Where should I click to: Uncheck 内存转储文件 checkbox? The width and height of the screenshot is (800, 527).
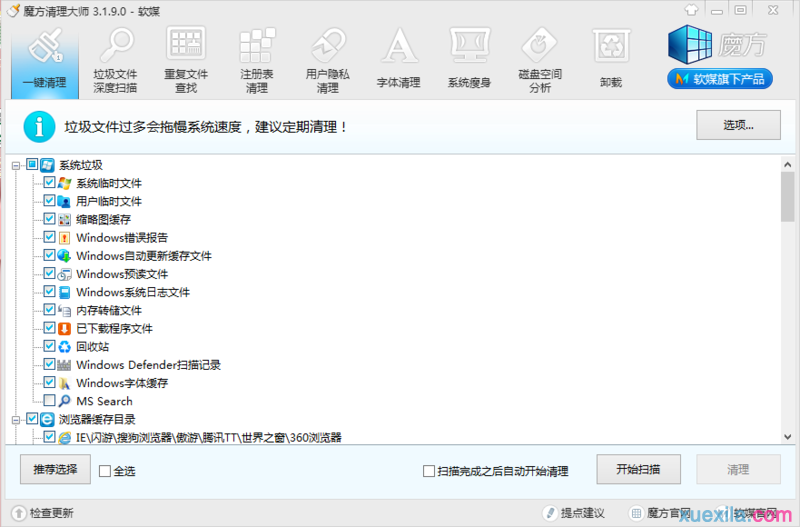coord(49,310)
